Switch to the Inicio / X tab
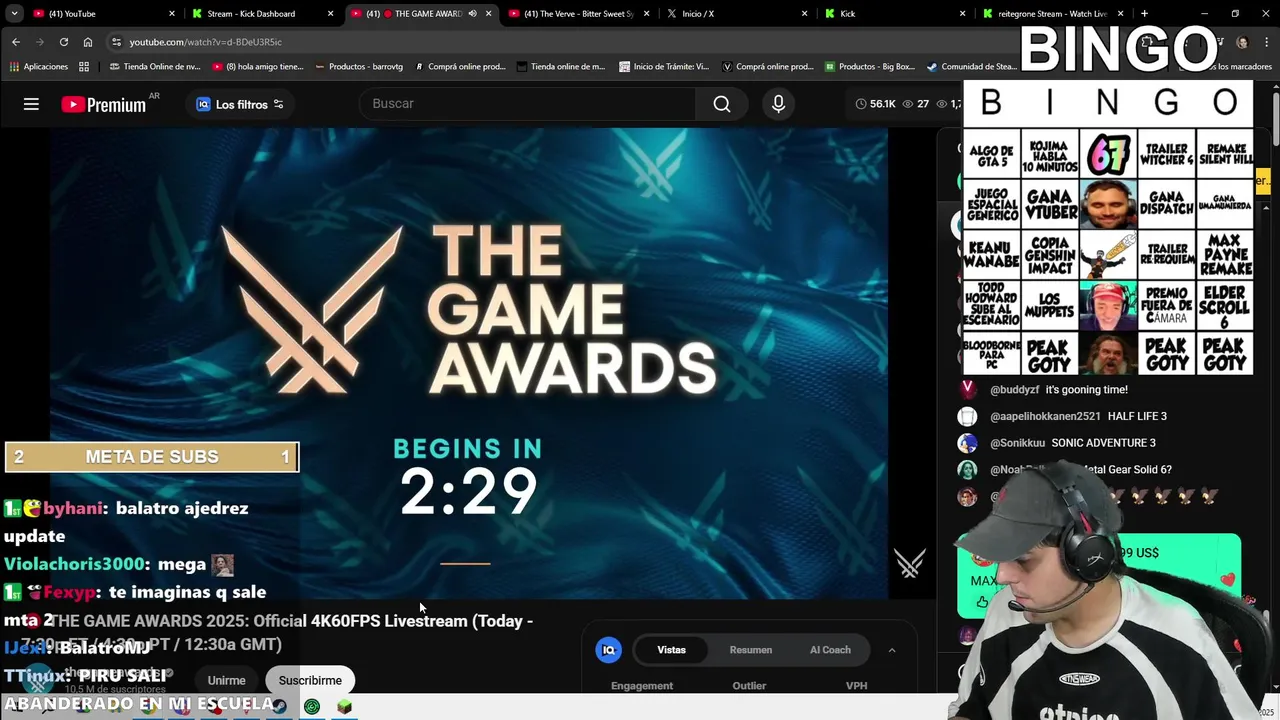1280x720 pixels. 735,14
